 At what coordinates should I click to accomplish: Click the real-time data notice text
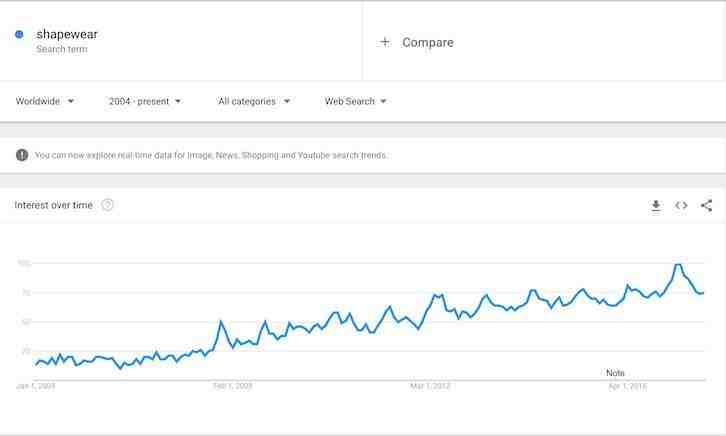[x=211, y=156]
